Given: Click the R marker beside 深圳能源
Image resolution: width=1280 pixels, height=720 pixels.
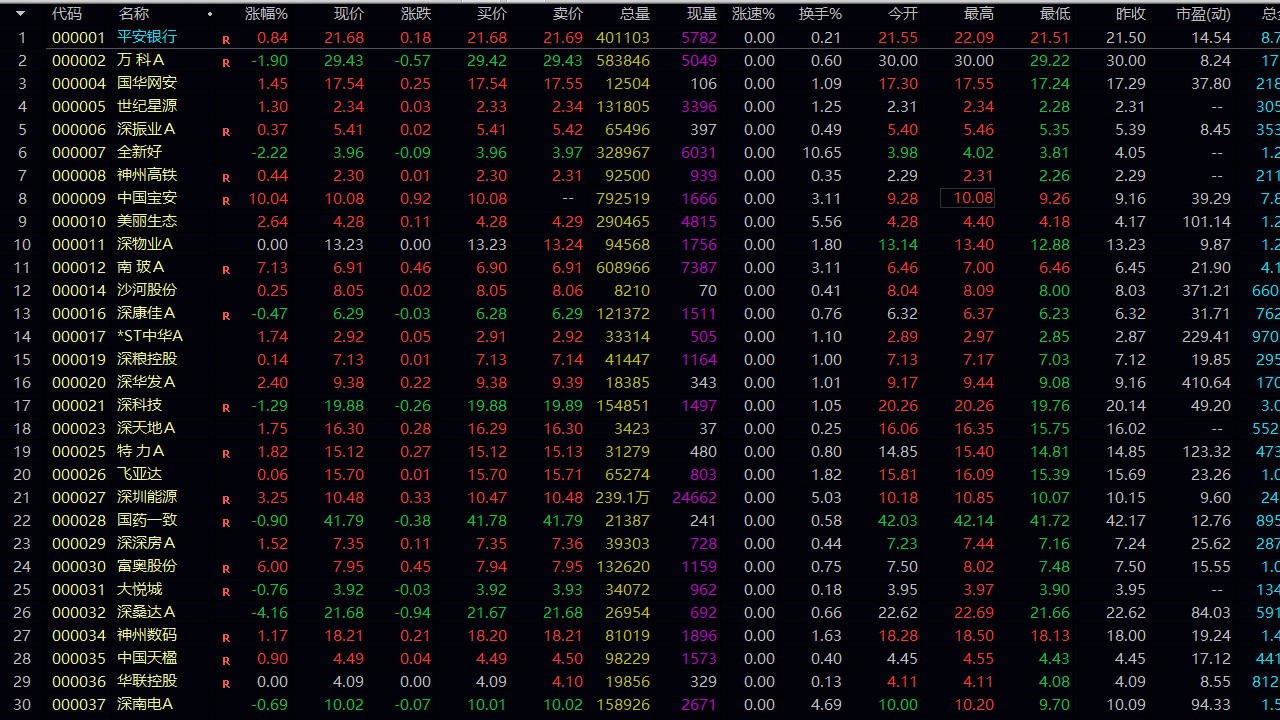Looking at the screenshot, I should 226,499.
